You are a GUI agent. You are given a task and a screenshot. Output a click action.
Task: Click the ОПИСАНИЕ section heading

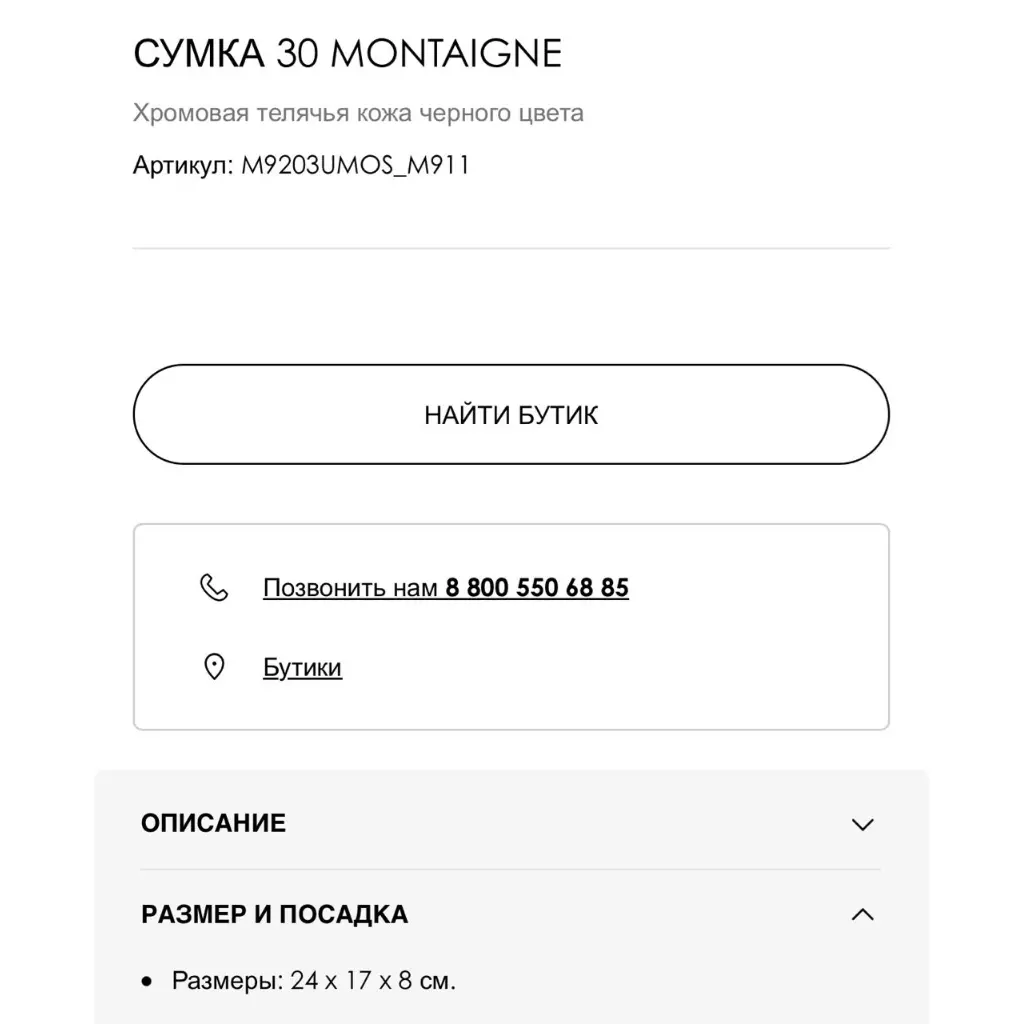pos(213,823)
